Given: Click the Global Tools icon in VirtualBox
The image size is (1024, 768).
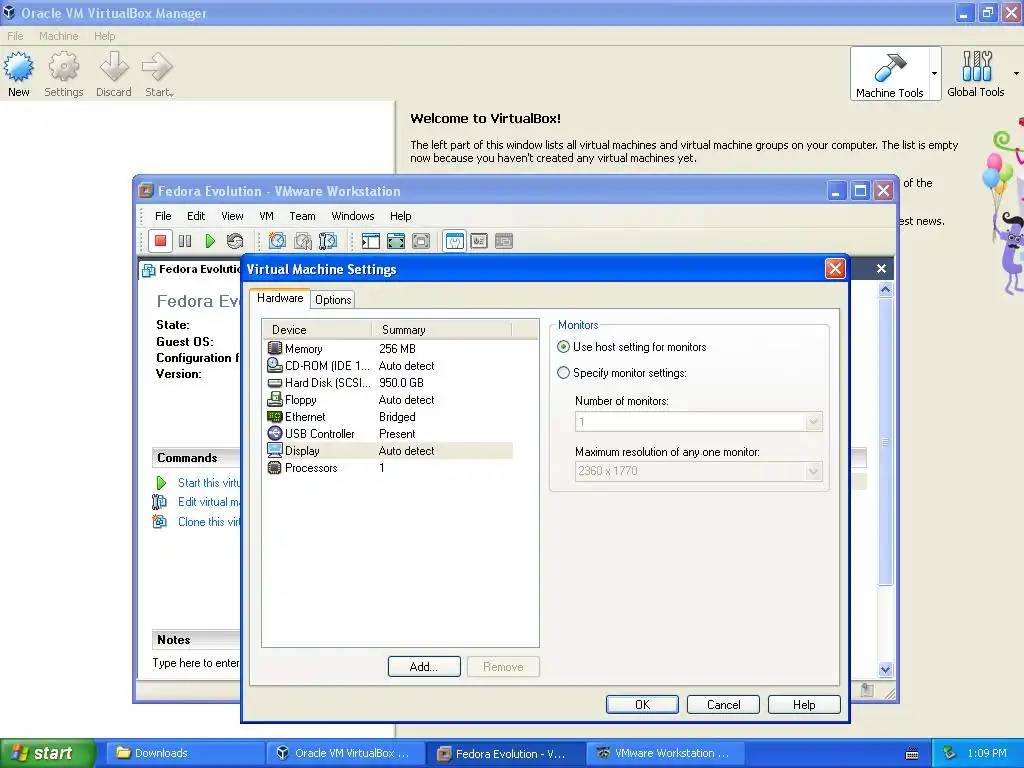Looking at the screenshot, I should point(977,67).
